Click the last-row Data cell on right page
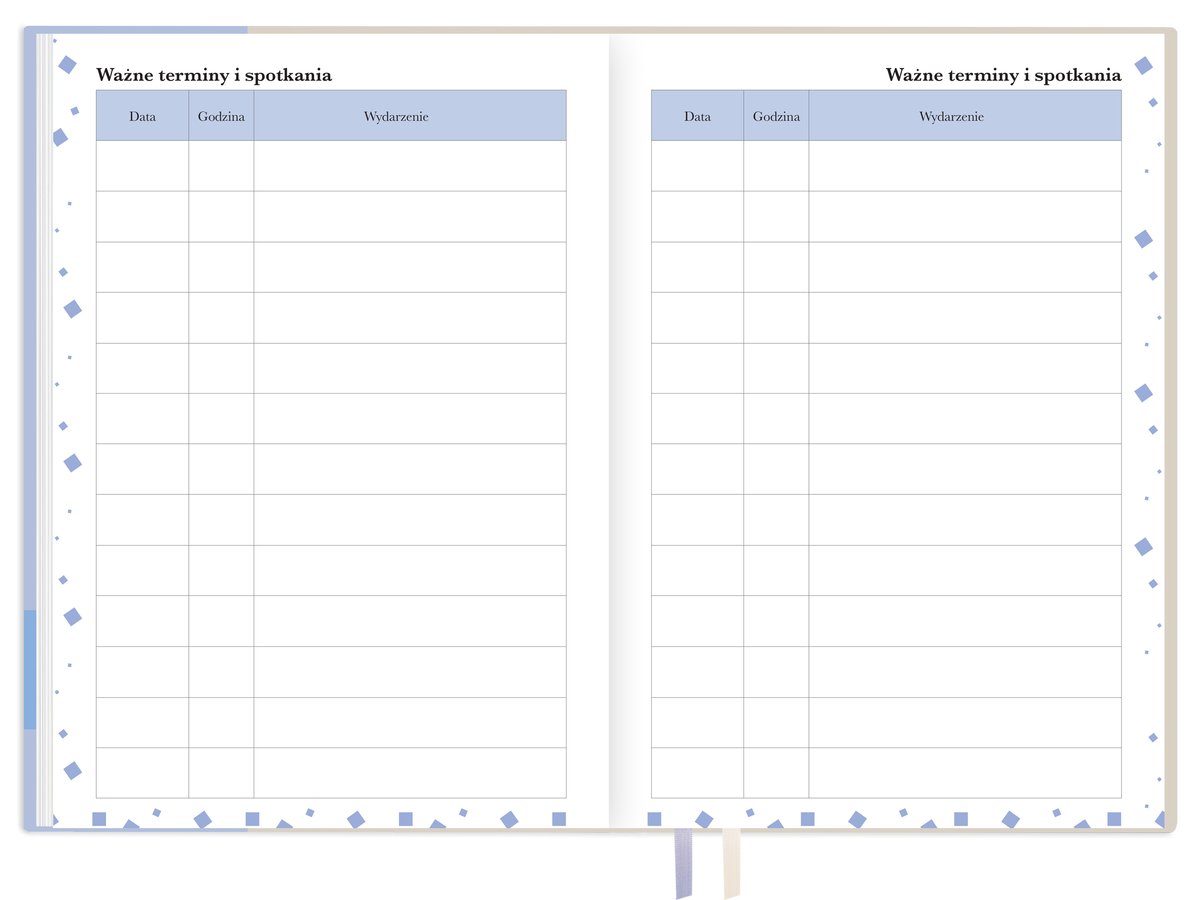 point(697,773)
